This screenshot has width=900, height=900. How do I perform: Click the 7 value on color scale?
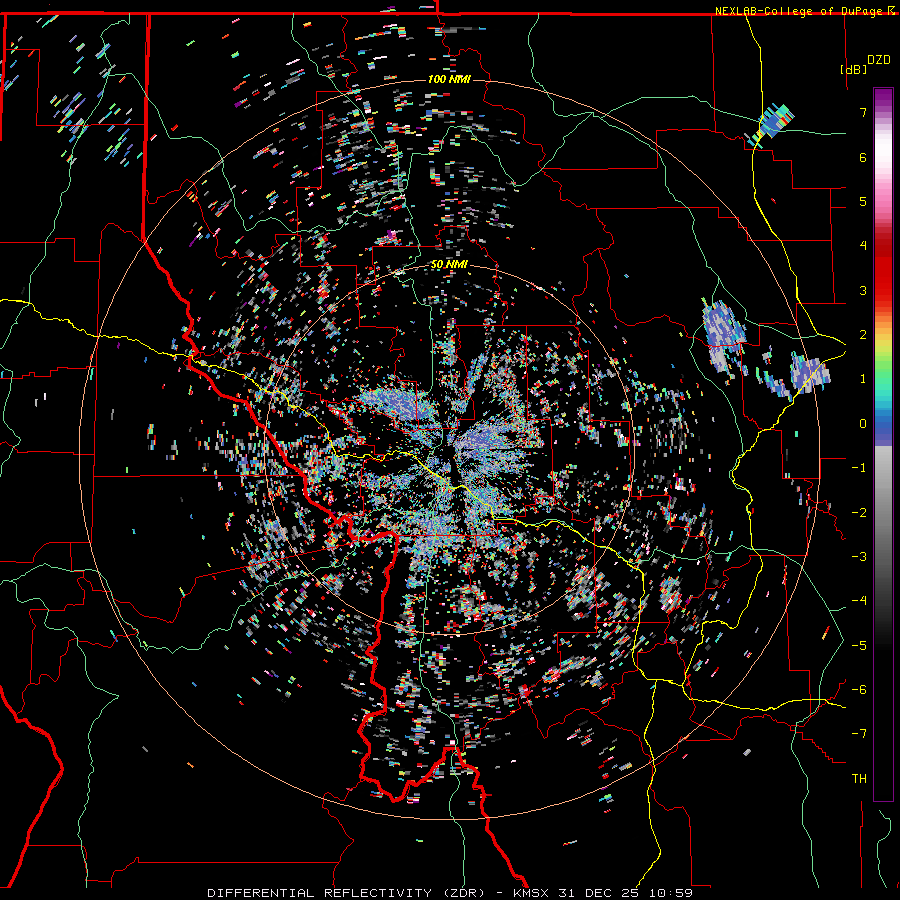(x=863, y=112)
